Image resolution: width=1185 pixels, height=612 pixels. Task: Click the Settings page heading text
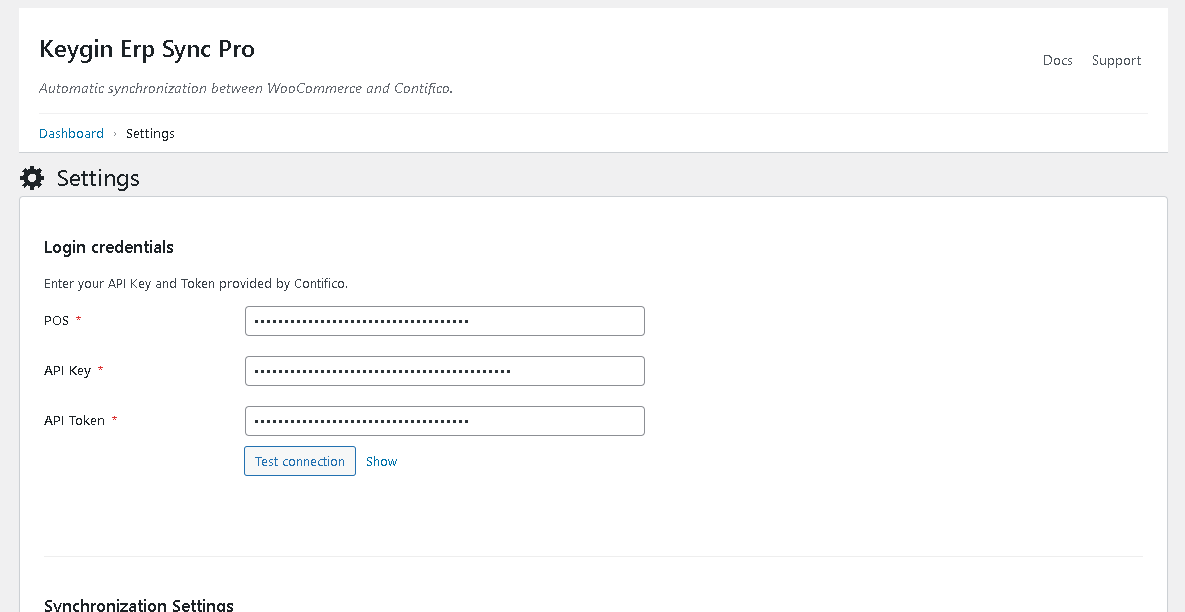pyautogui.click(x=98, y=179)
